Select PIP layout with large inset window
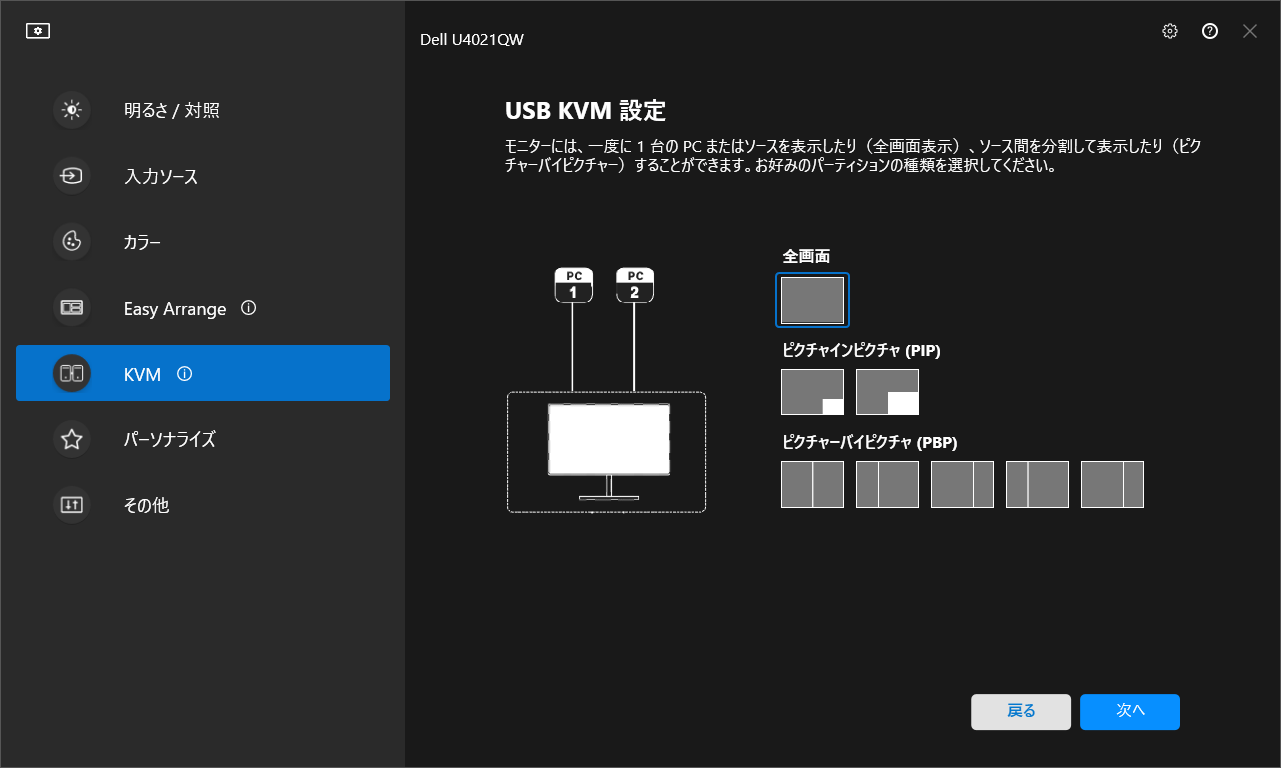Image resolution: width=1281 pixels, height=768 pixels. click(x=887, y=392)
